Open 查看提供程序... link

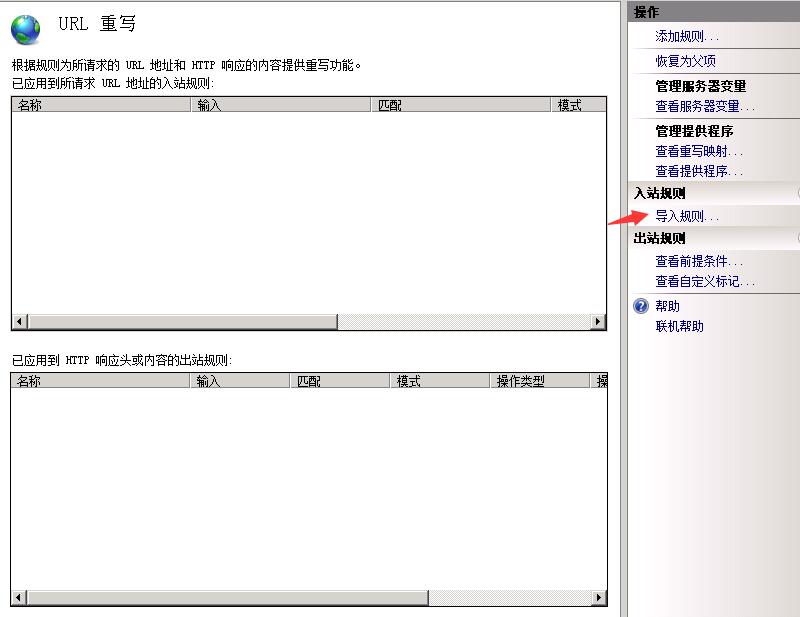[x=699, y=171]
